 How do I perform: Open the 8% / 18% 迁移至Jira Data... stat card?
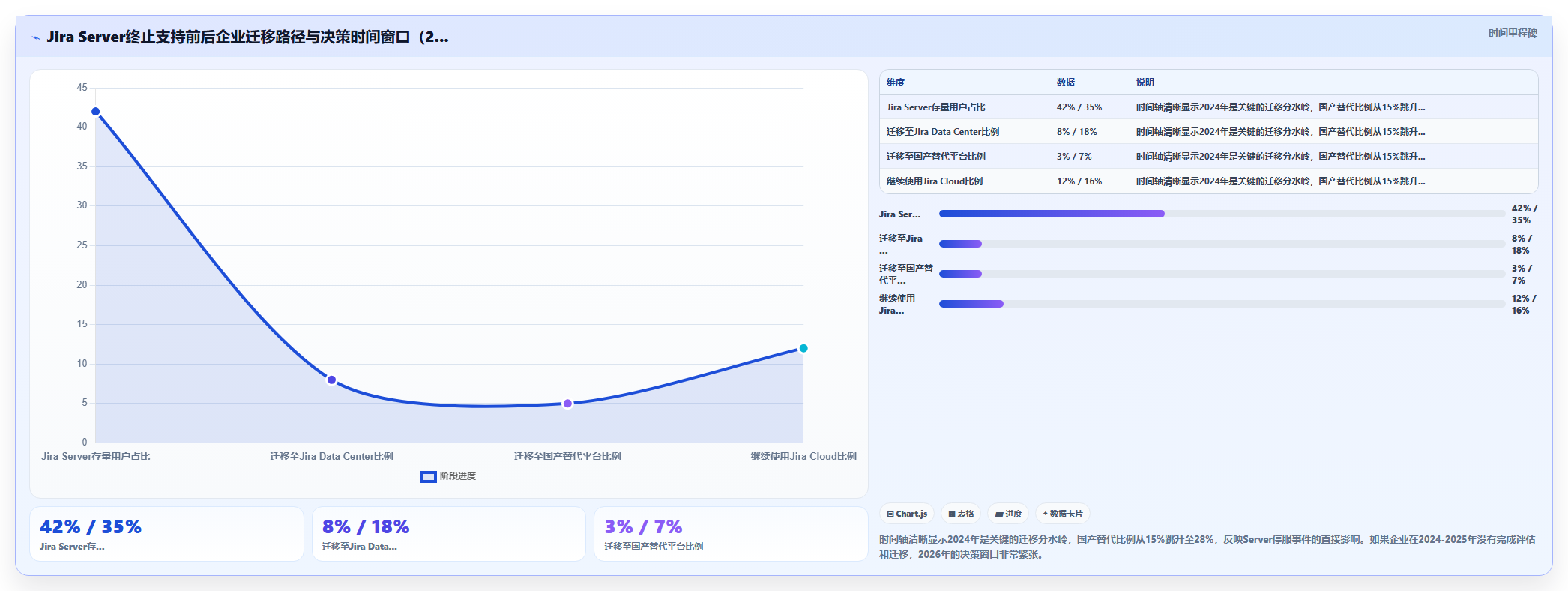[x=448, y=534]
